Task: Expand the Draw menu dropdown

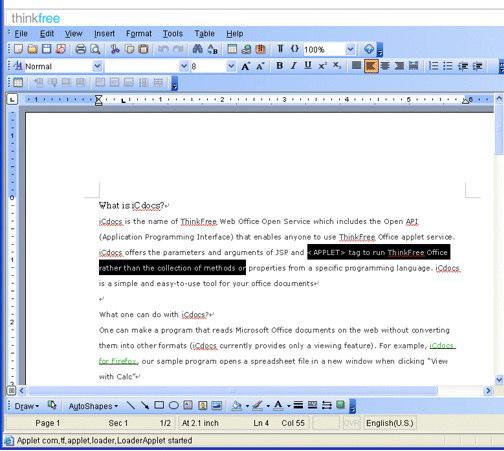Action: point(27,406)
